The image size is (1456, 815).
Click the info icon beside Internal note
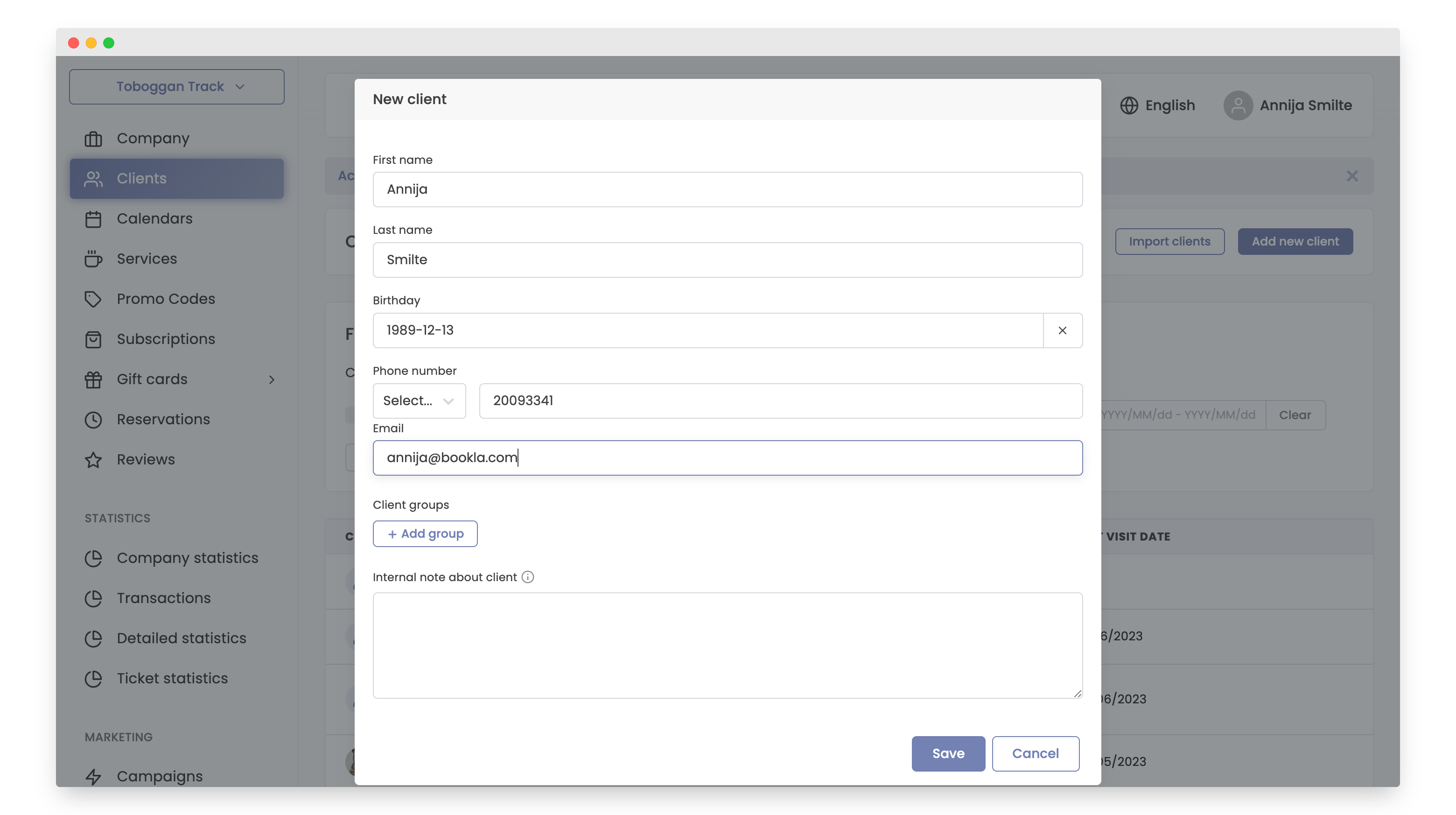[527, 577]
